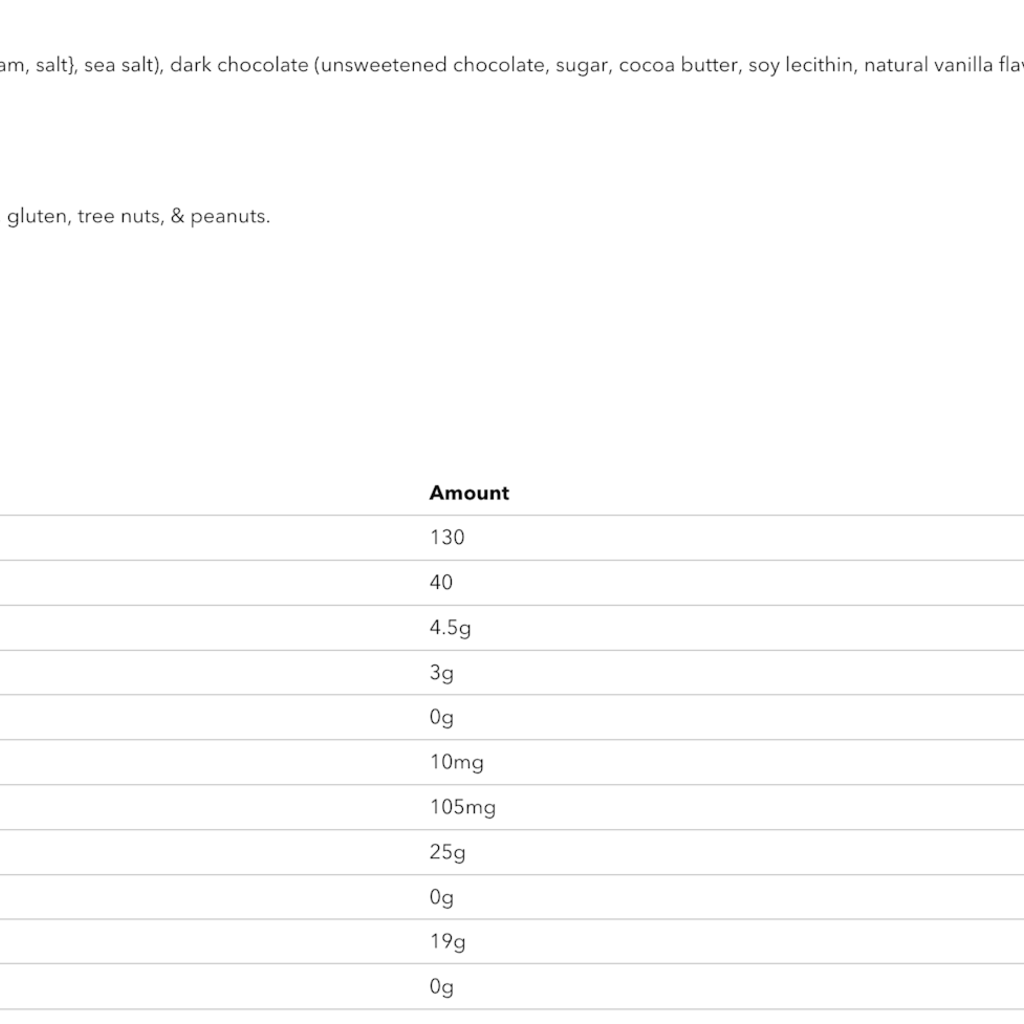Select the 0g value directly below 25g
This screenshot has width=1024, height=1024.
click(441, 898)
